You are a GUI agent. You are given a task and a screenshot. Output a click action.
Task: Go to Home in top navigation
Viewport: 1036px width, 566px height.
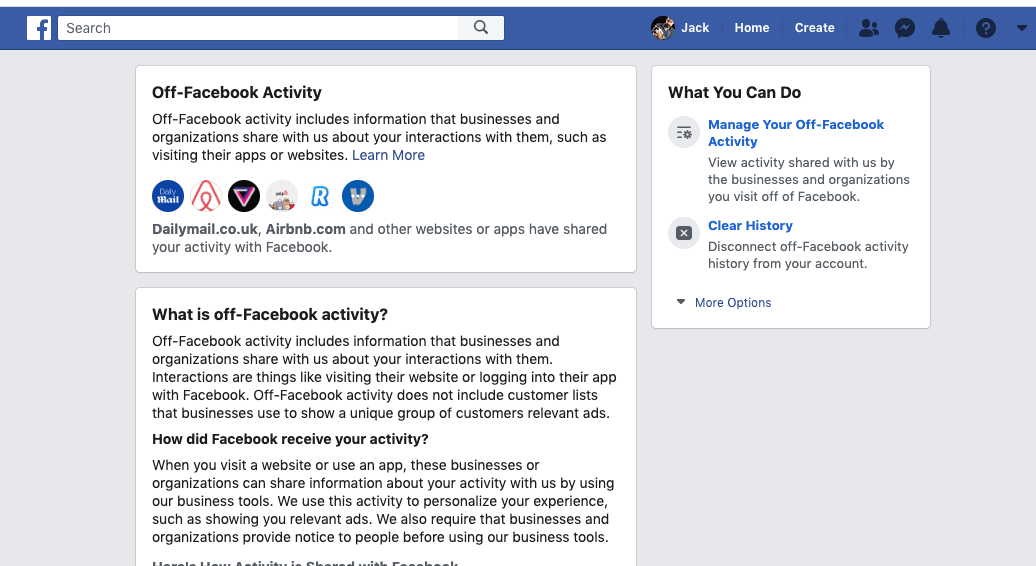[752, 28]
